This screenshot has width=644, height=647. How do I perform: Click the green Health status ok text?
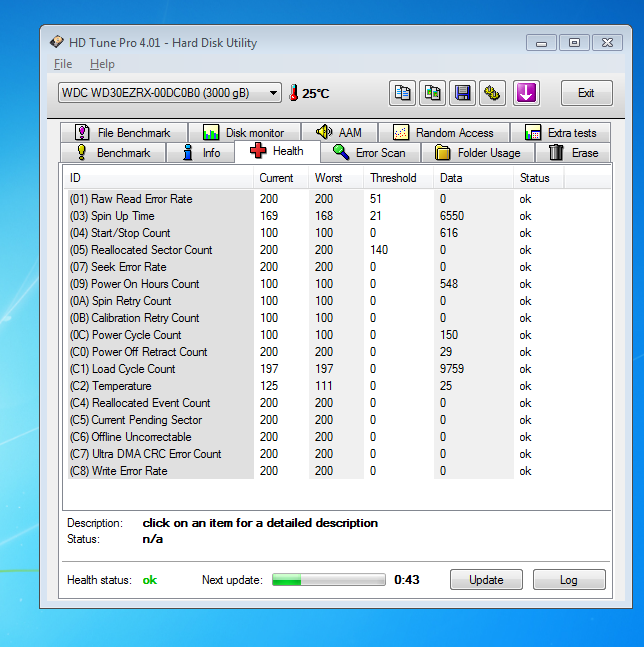(149, 580)
